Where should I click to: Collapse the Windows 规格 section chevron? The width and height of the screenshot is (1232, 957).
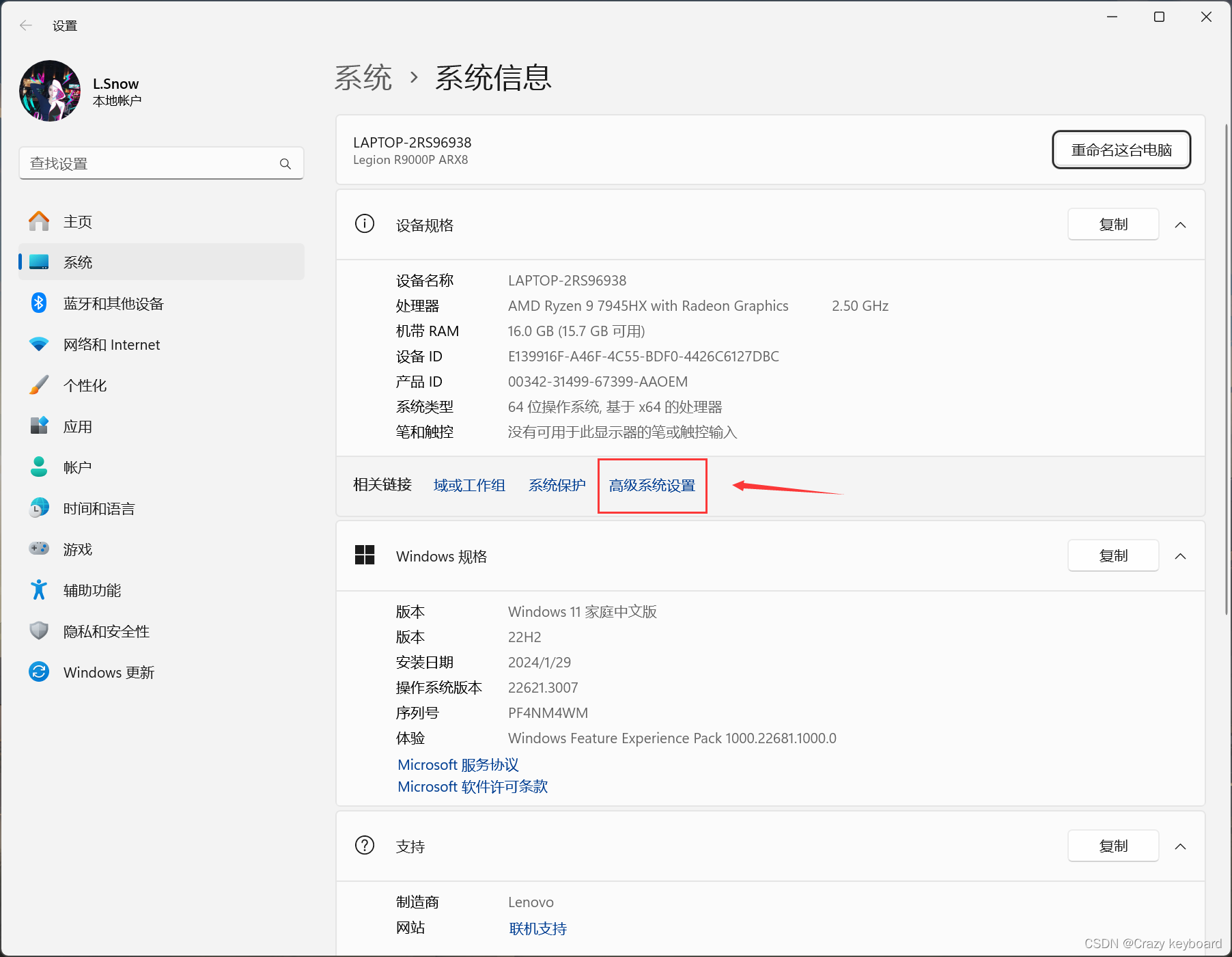[x=1180, y=556]
